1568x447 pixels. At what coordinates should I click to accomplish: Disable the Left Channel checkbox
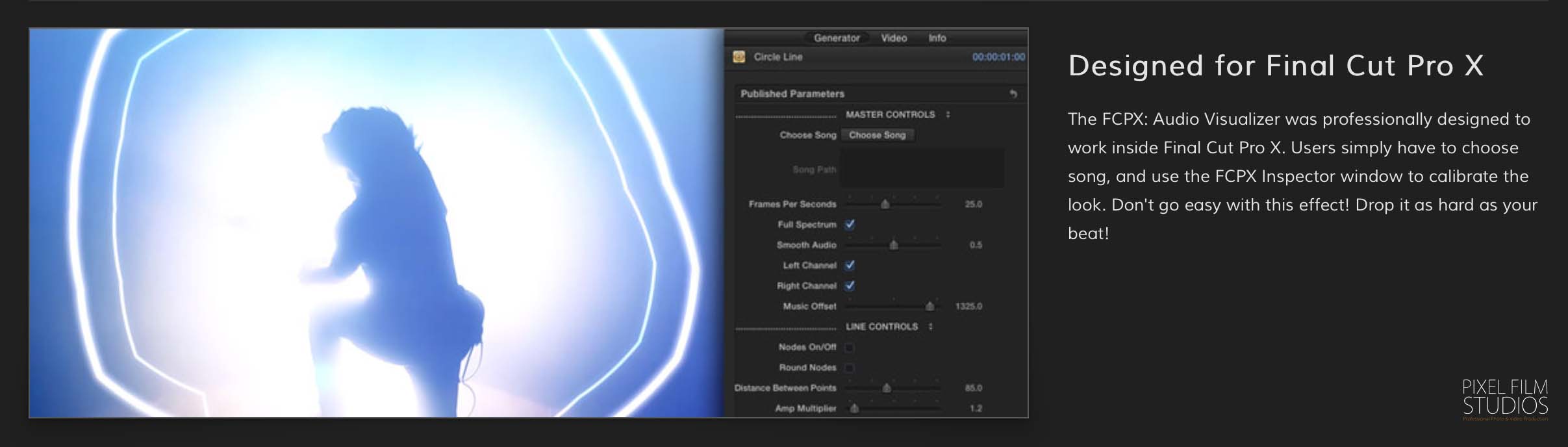850,265
